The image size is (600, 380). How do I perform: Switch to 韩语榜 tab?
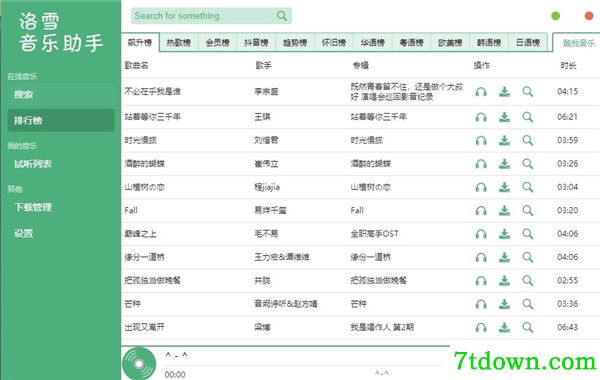click(x=489, y=42)
